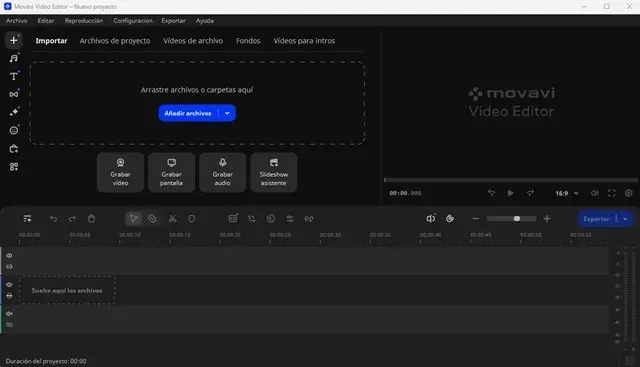This screenshot has width=640, height=367.
Task: Zoom out timeline with minus button
Action: (476, 219)
